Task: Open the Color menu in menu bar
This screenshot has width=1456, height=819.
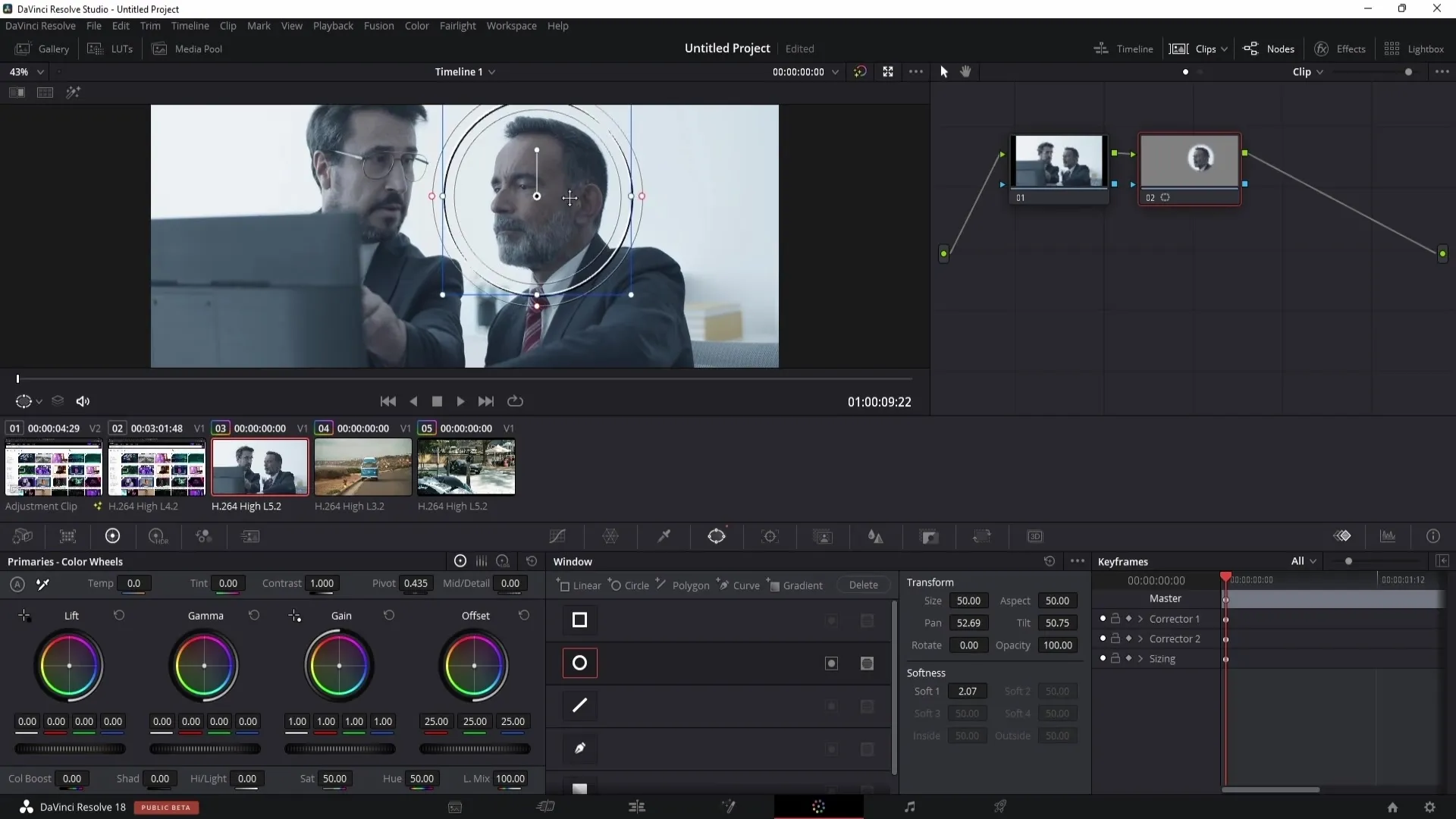Action: point(417,25)
